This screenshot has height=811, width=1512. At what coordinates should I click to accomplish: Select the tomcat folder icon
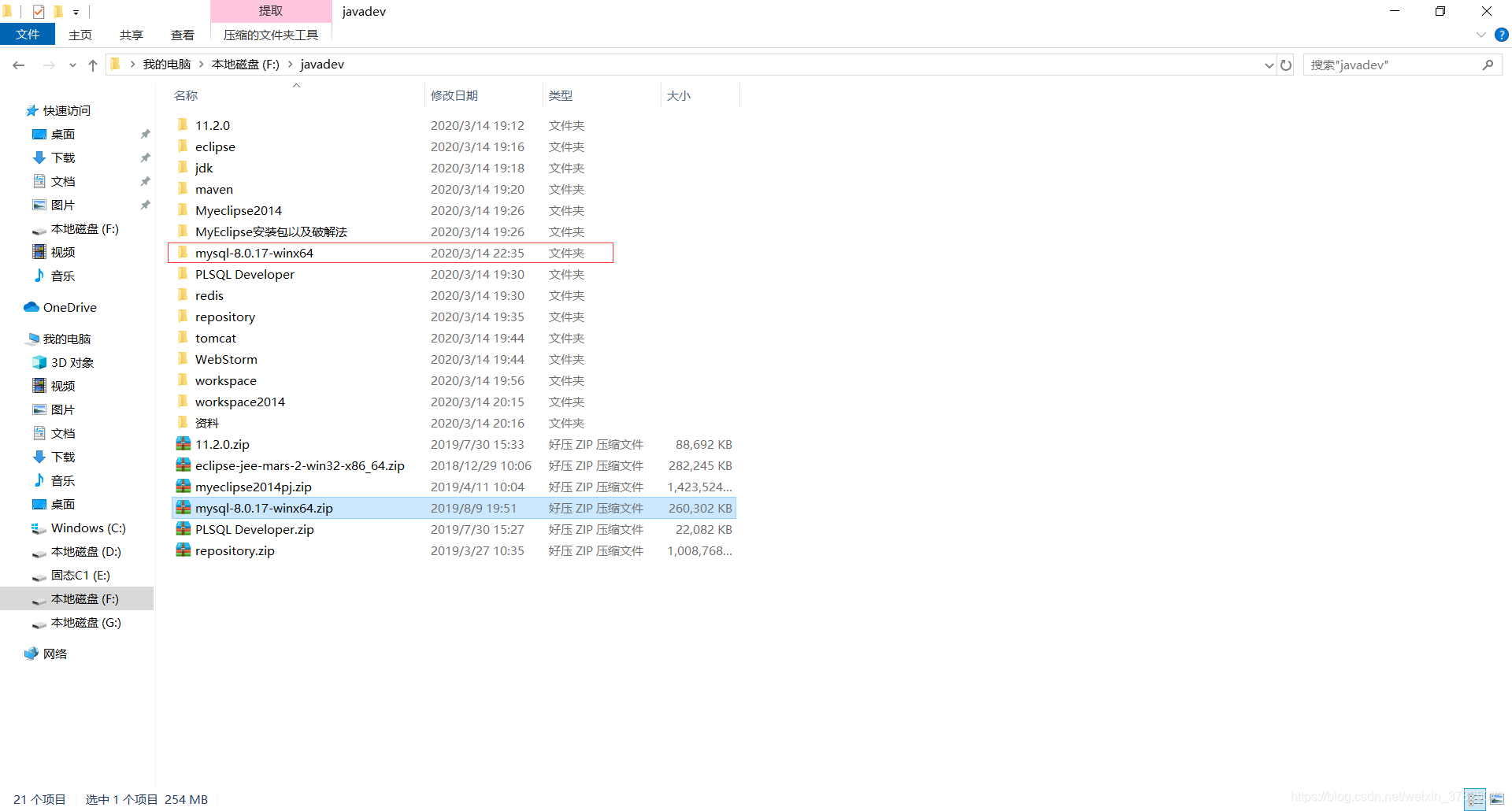[183, 337]
